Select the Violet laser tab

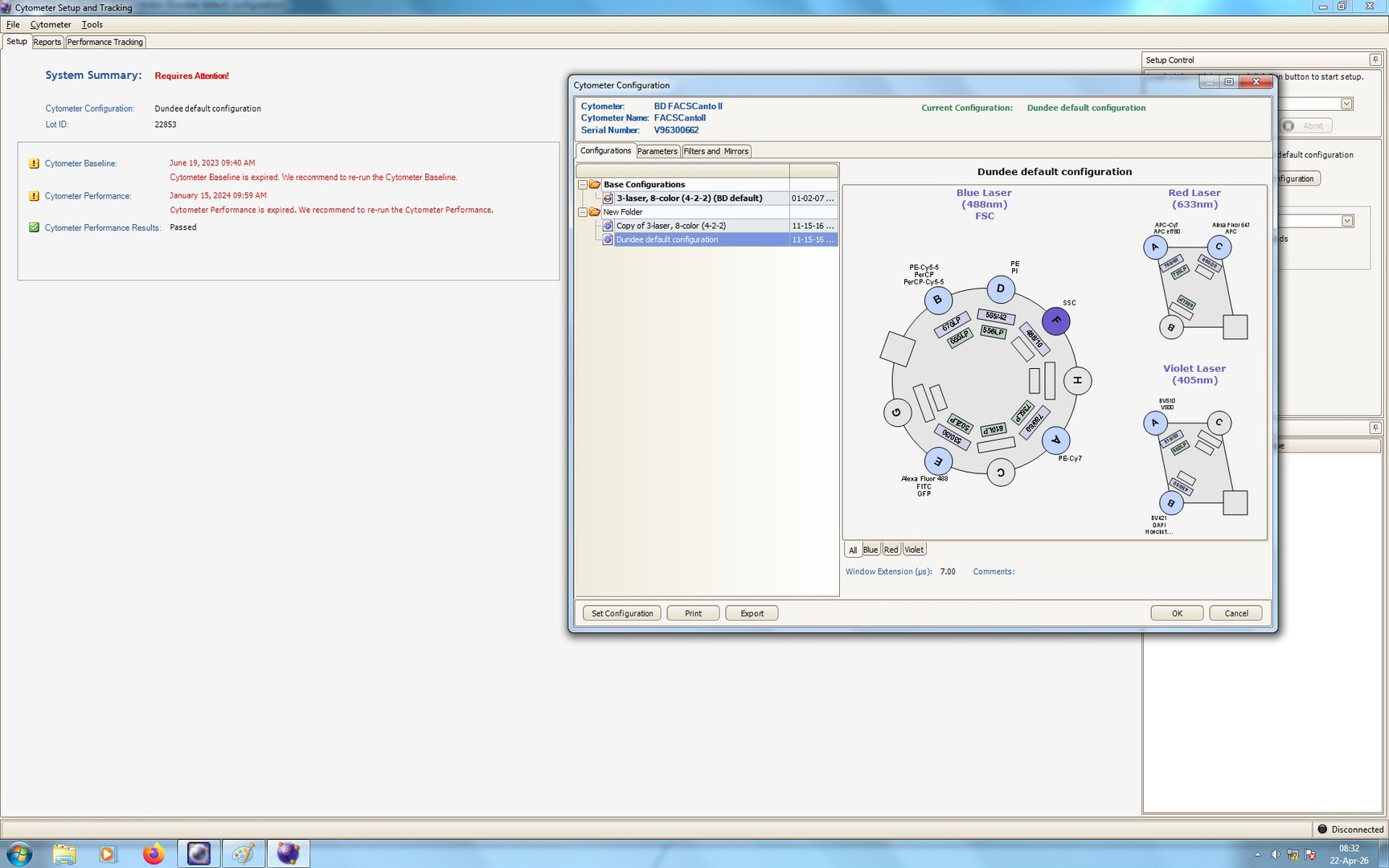[x=914, y=550]
